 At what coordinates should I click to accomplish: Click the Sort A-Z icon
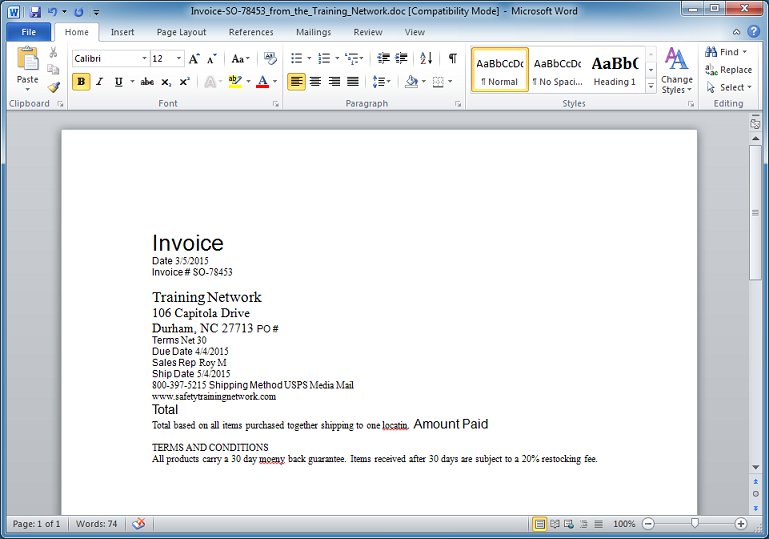[426, 59]
